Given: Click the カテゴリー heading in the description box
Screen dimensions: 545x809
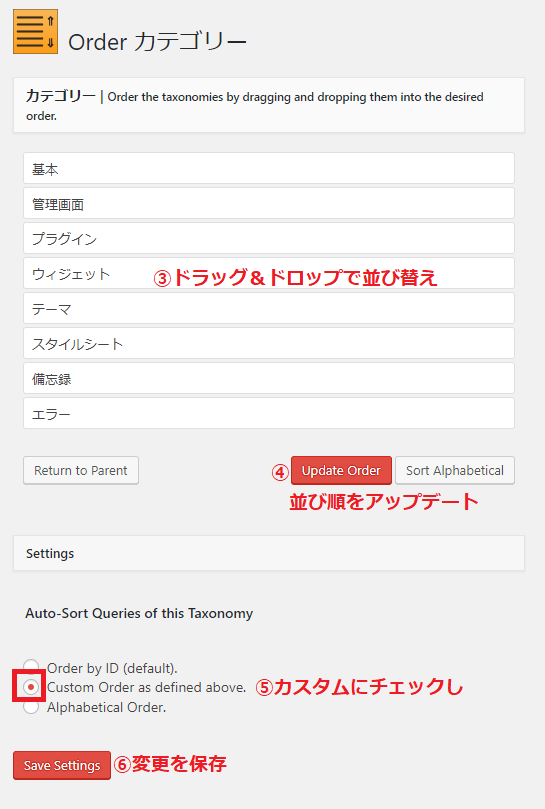Looking at the screenshot, I should click(61, 96).
